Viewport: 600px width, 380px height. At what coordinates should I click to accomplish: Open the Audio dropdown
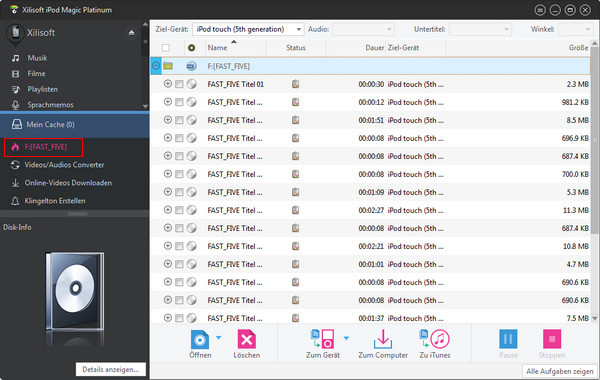pos(363,29)
